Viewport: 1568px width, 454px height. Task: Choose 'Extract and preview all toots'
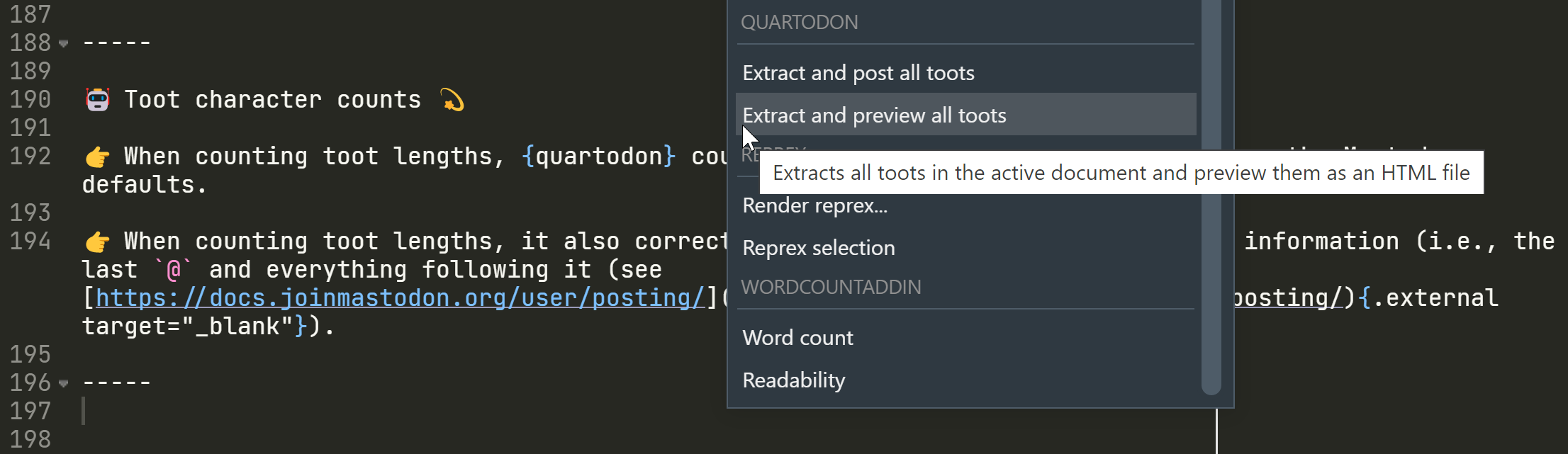pos(874,114)
